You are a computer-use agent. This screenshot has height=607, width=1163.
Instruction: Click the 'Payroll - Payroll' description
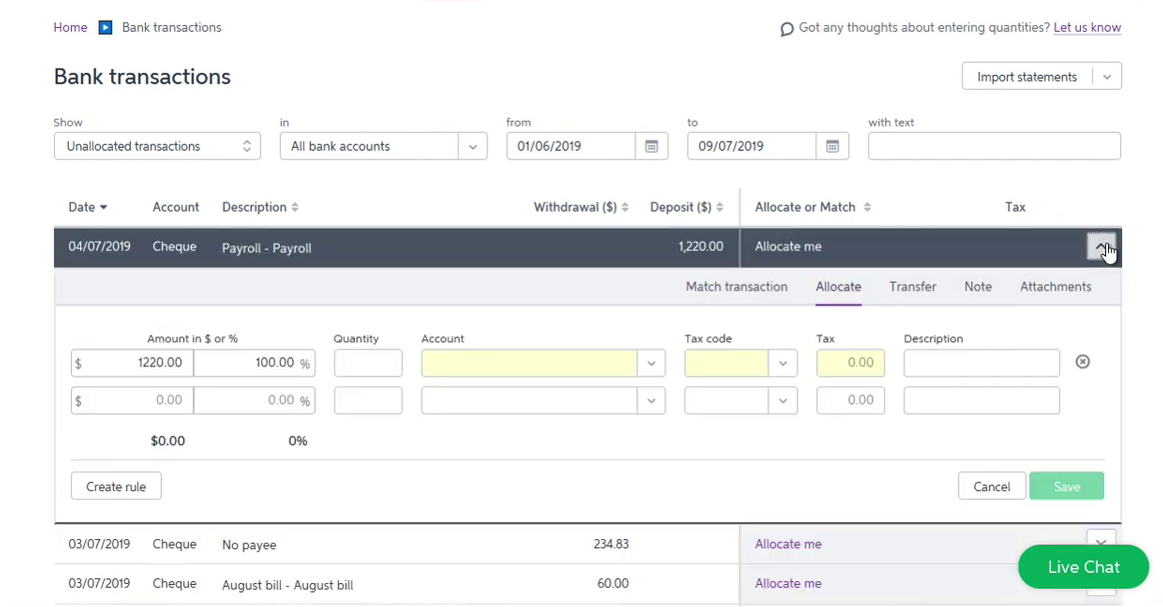coord(266,248)
